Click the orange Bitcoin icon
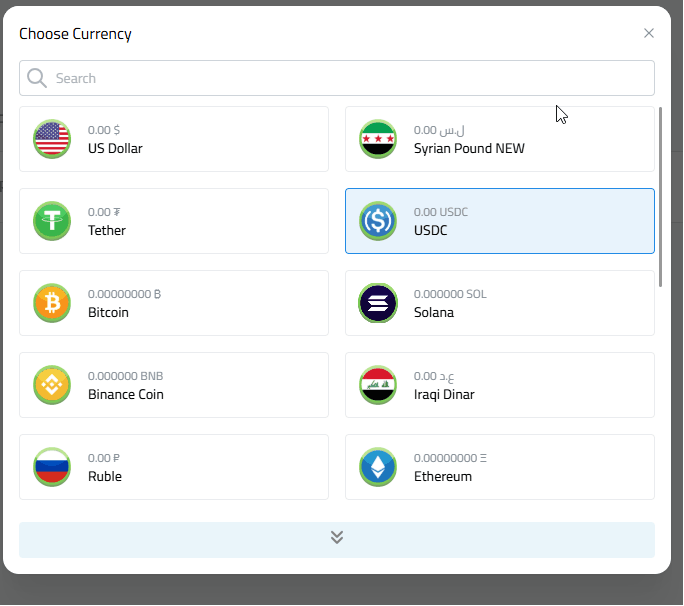The image size is (684, 606). click(x=52, y=303)
